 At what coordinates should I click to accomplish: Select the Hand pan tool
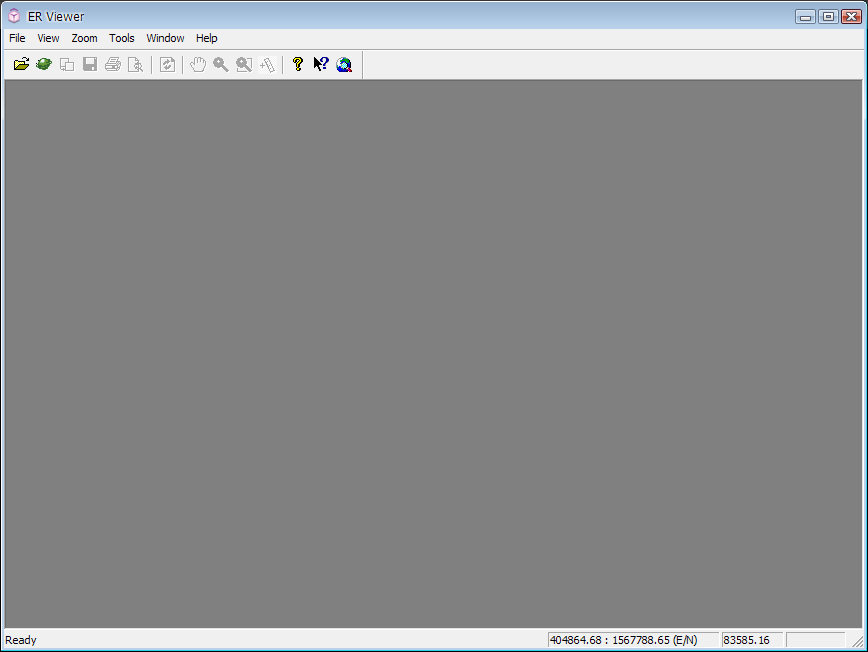click(198, 64)
